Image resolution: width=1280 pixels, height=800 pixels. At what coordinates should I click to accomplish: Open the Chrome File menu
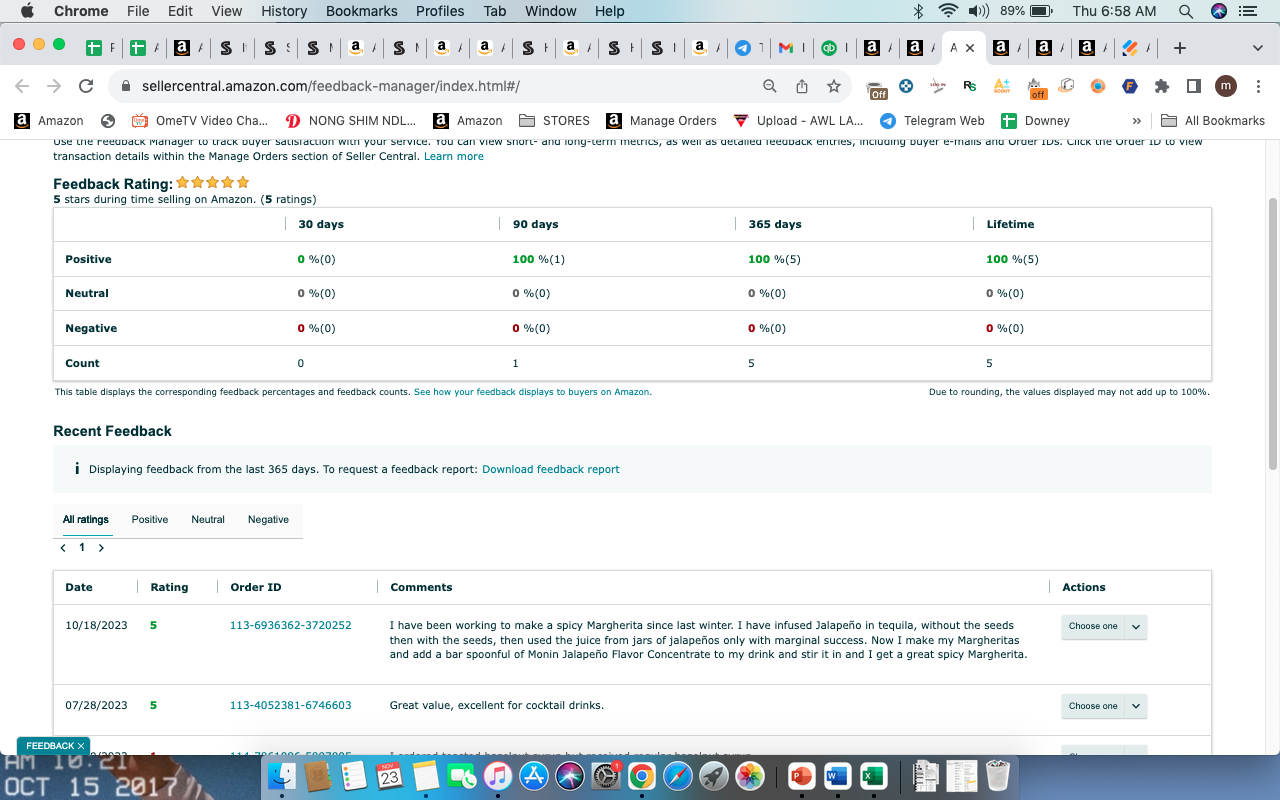138,11
